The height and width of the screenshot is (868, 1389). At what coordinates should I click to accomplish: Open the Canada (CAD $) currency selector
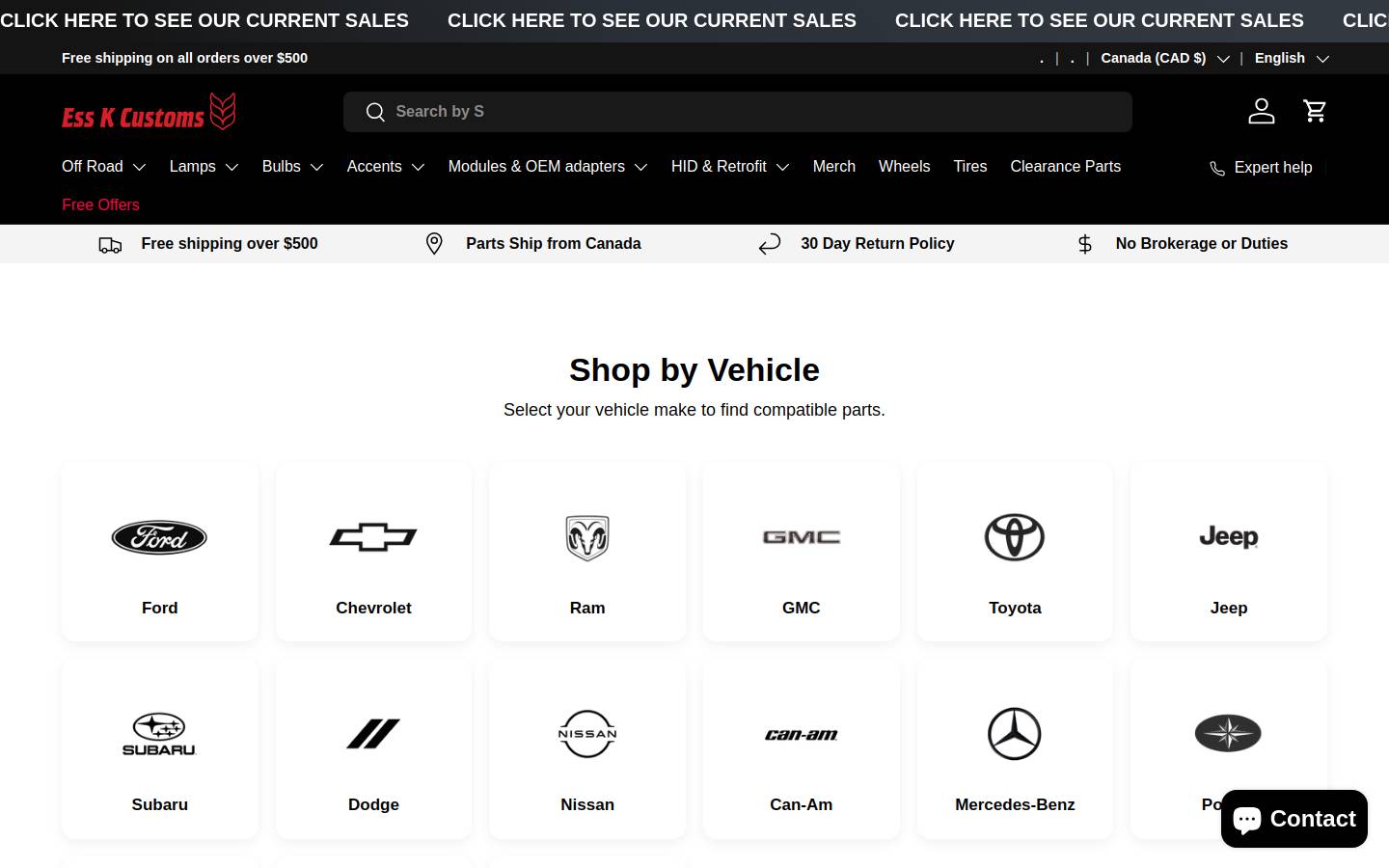click(x=1165, y=58)
